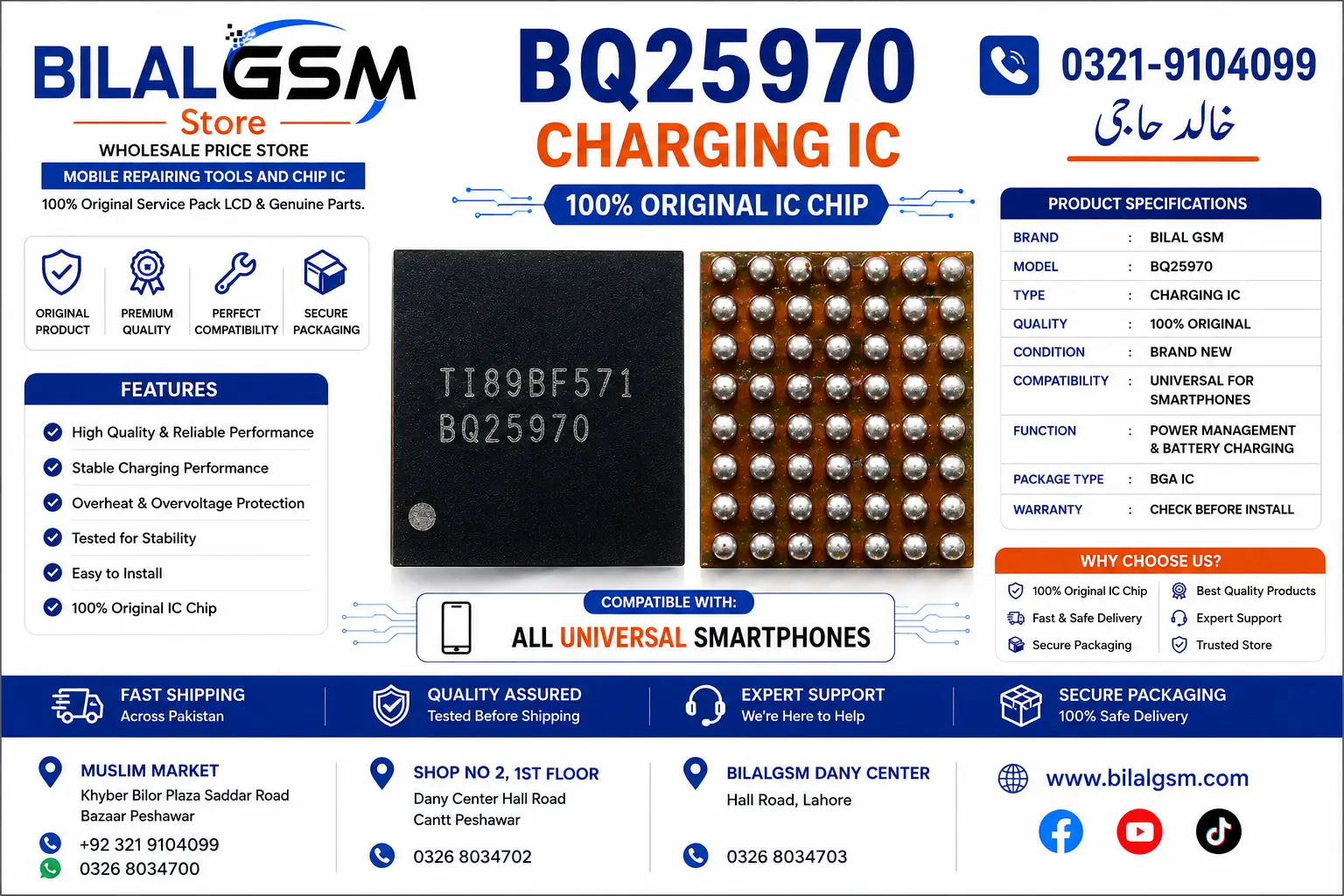Viewport: 1344px width, 896px height.
Task: Click the Fast Shipping truck icon
Action: 77,705
